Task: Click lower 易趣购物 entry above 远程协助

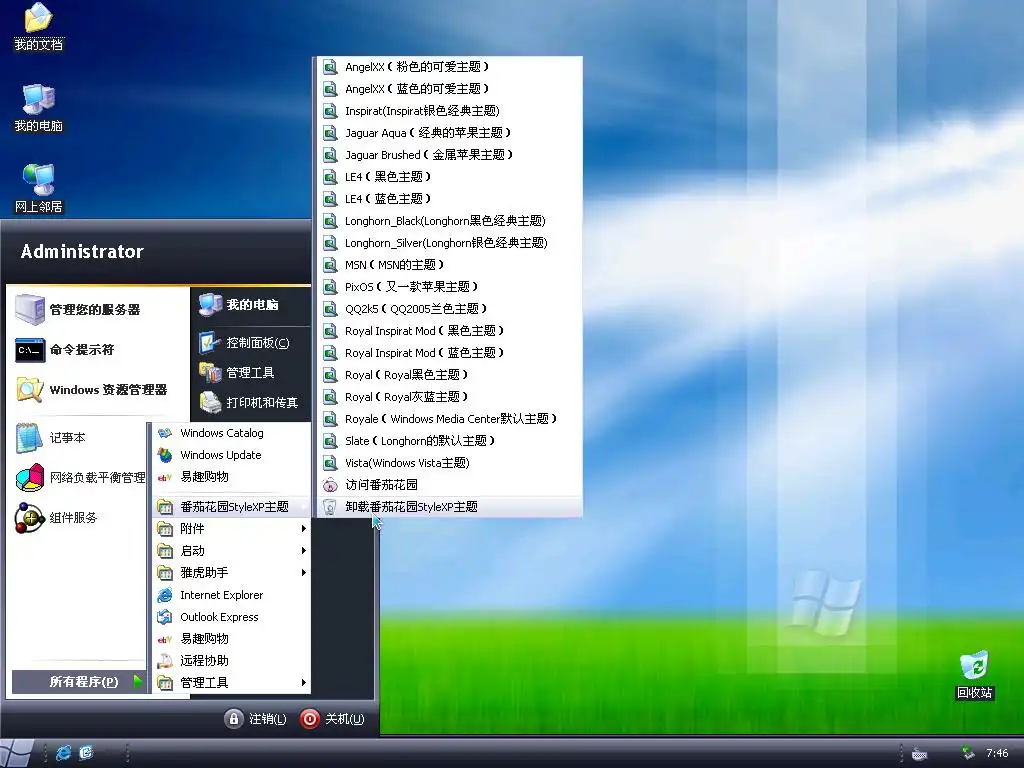Action: click(231, 639)
